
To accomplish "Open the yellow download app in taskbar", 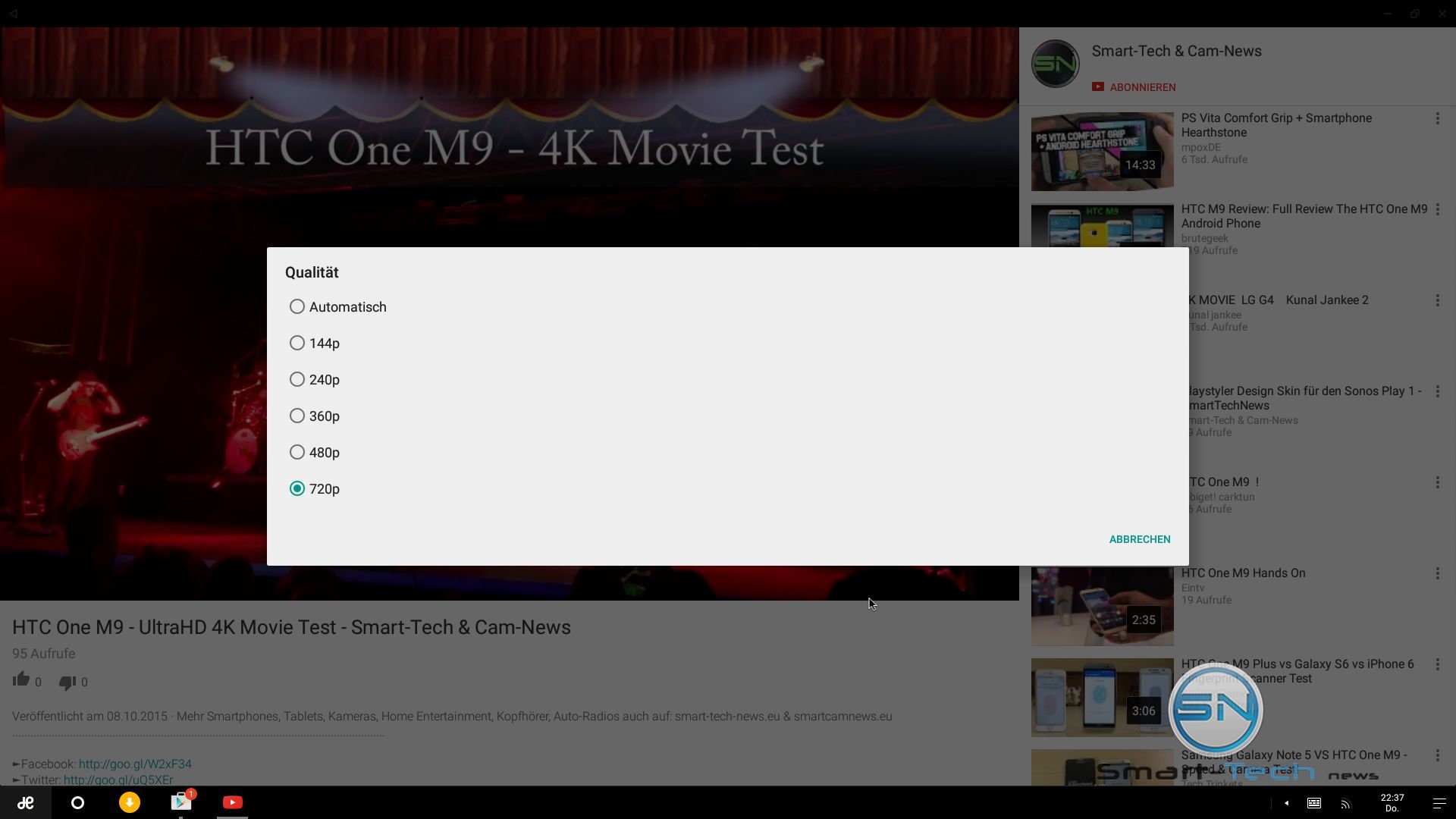I will [x=130, y=802].
